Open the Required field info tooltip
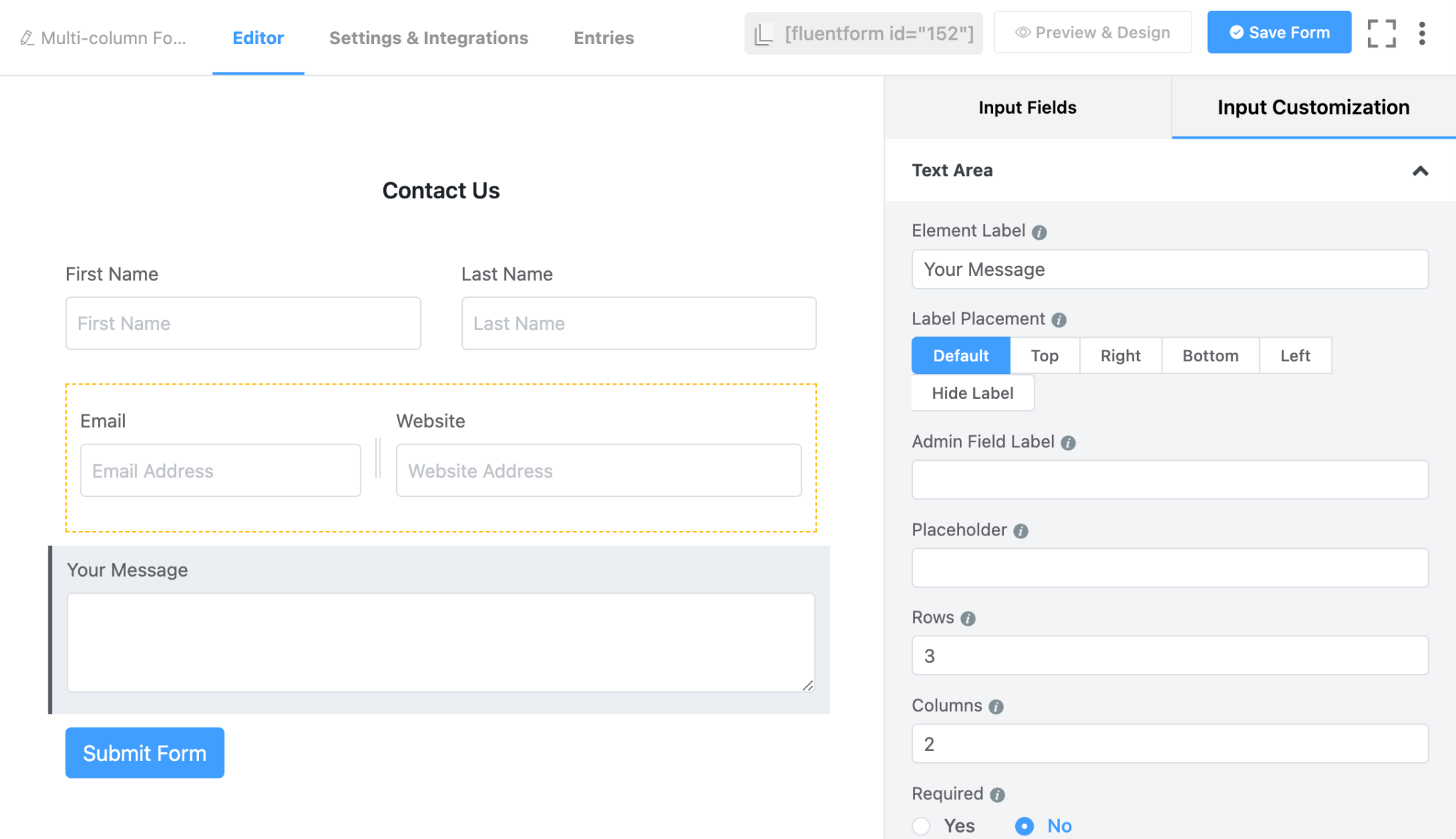Image resolution: width=1456 pixels, height=839 pixels. pos(997,794)
